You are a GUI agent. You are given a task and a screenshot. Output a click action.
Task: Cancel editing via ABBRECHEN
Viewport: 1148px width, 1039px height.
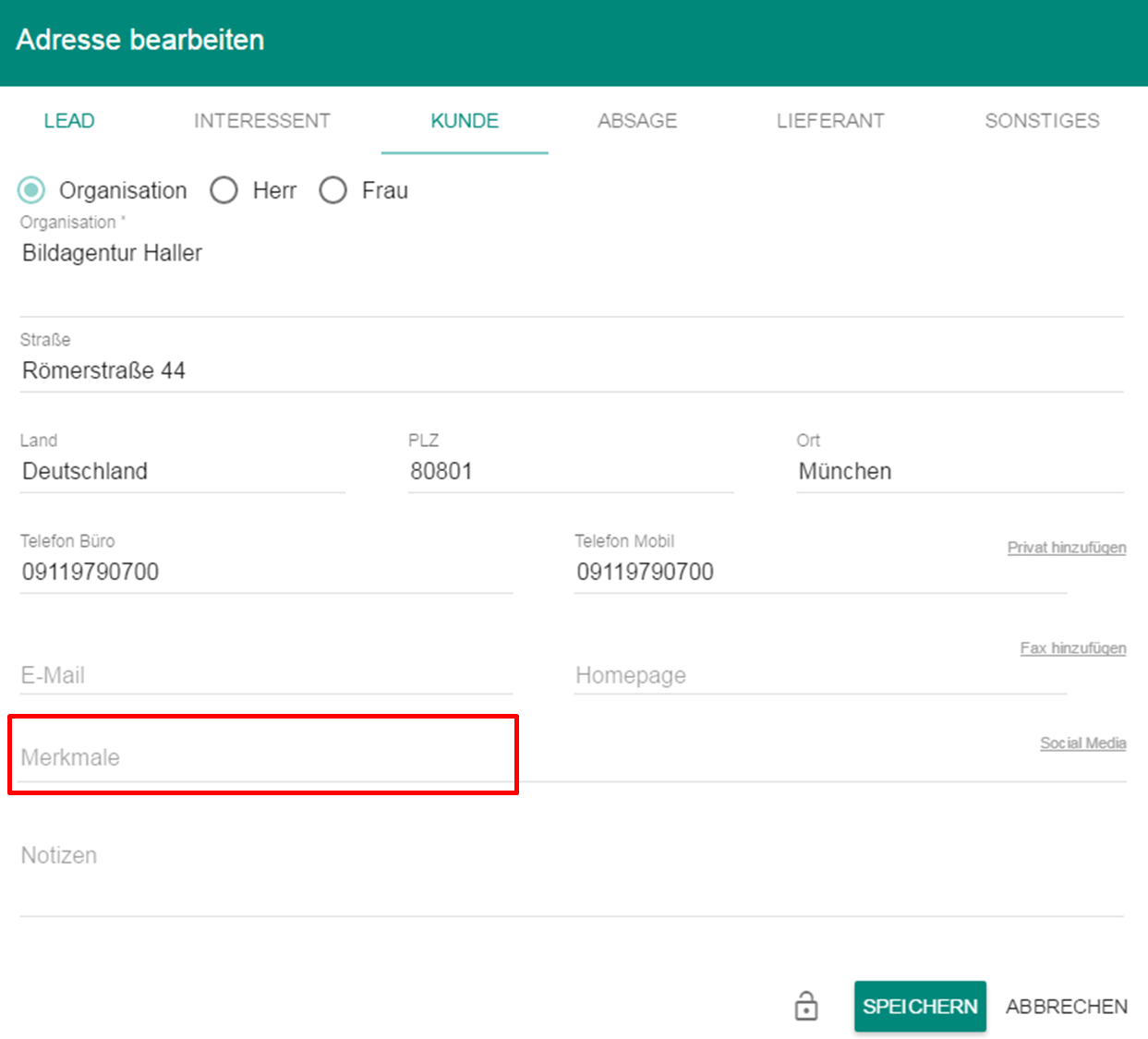pos(1067,1006)
